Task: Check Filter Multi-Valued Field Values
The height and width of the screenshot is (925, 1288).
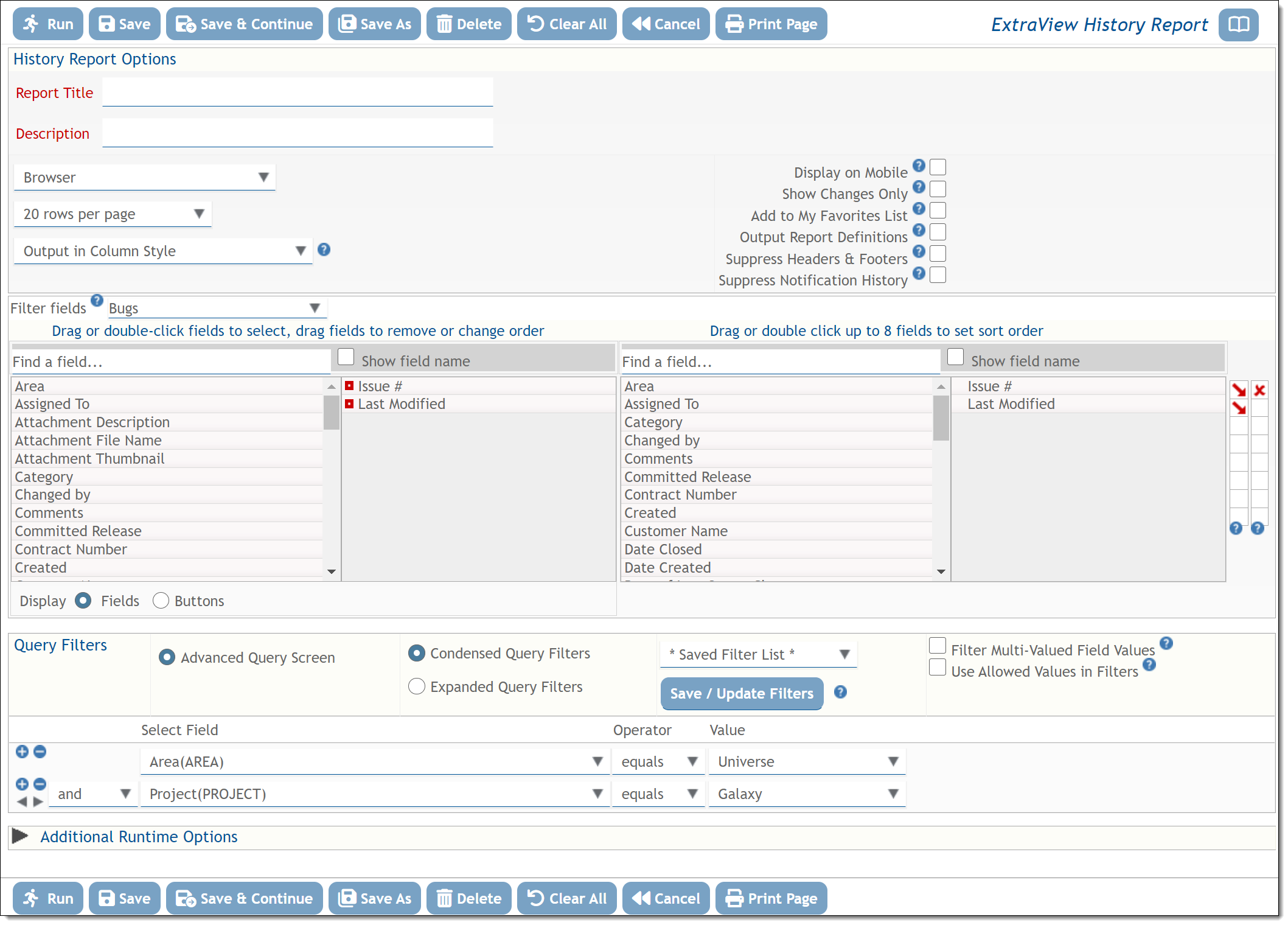Action: (x=938, y=646)
